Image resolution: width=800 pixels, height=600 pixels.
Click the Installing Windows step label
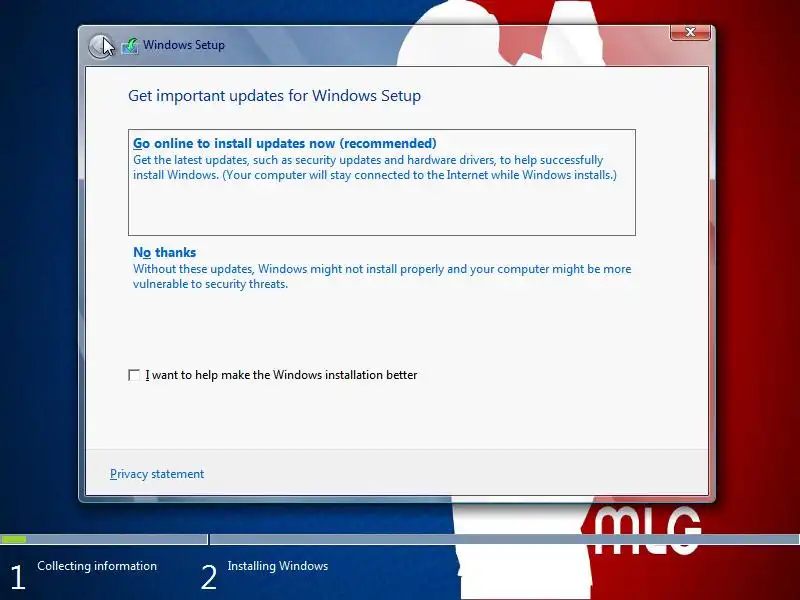(278, 566)
